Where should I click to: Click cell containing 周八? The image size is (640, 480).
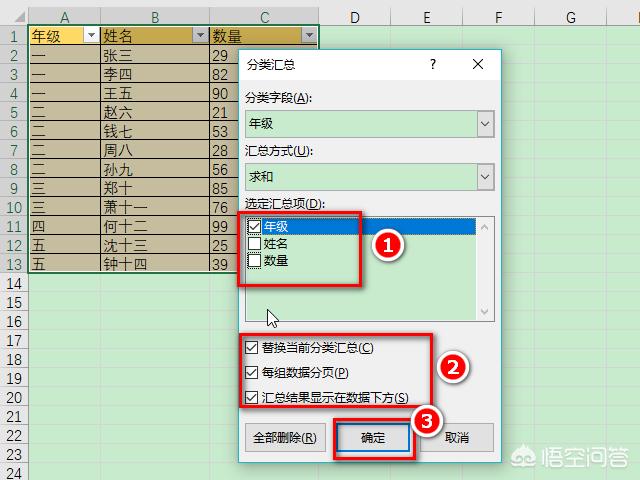point(155,150)
